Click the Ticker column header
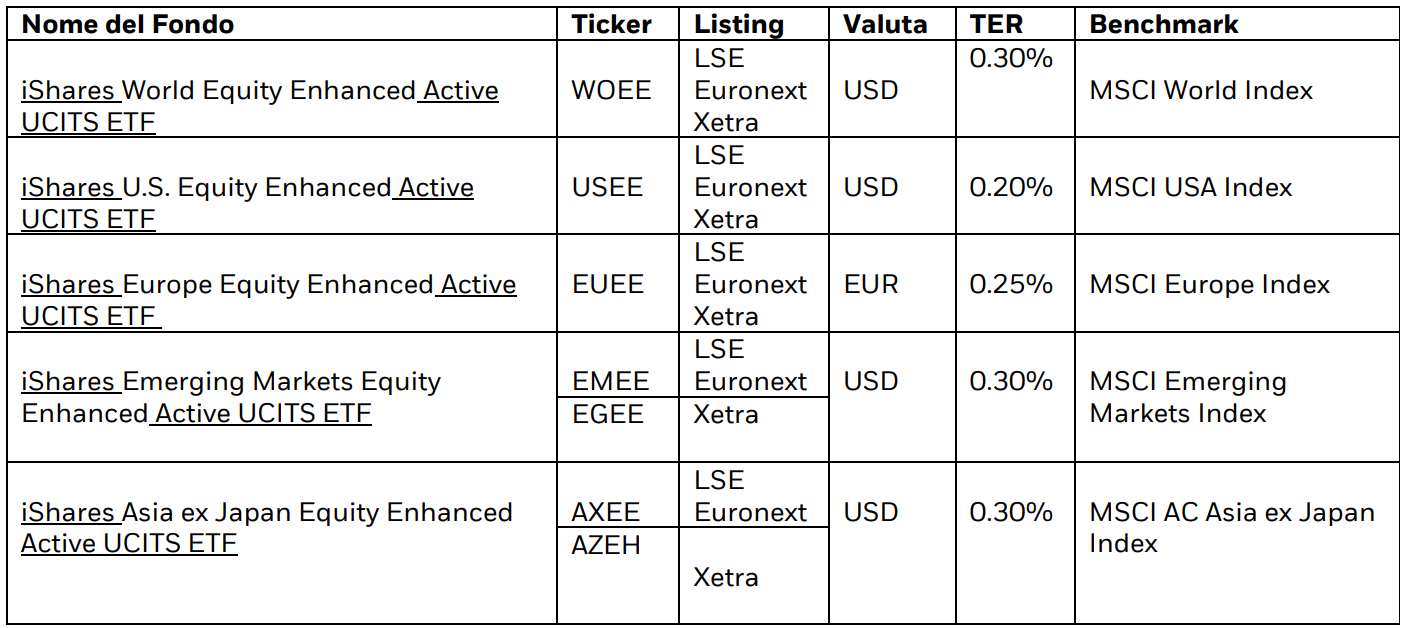This screenshot has height=628, width=1405. (611, 24)
